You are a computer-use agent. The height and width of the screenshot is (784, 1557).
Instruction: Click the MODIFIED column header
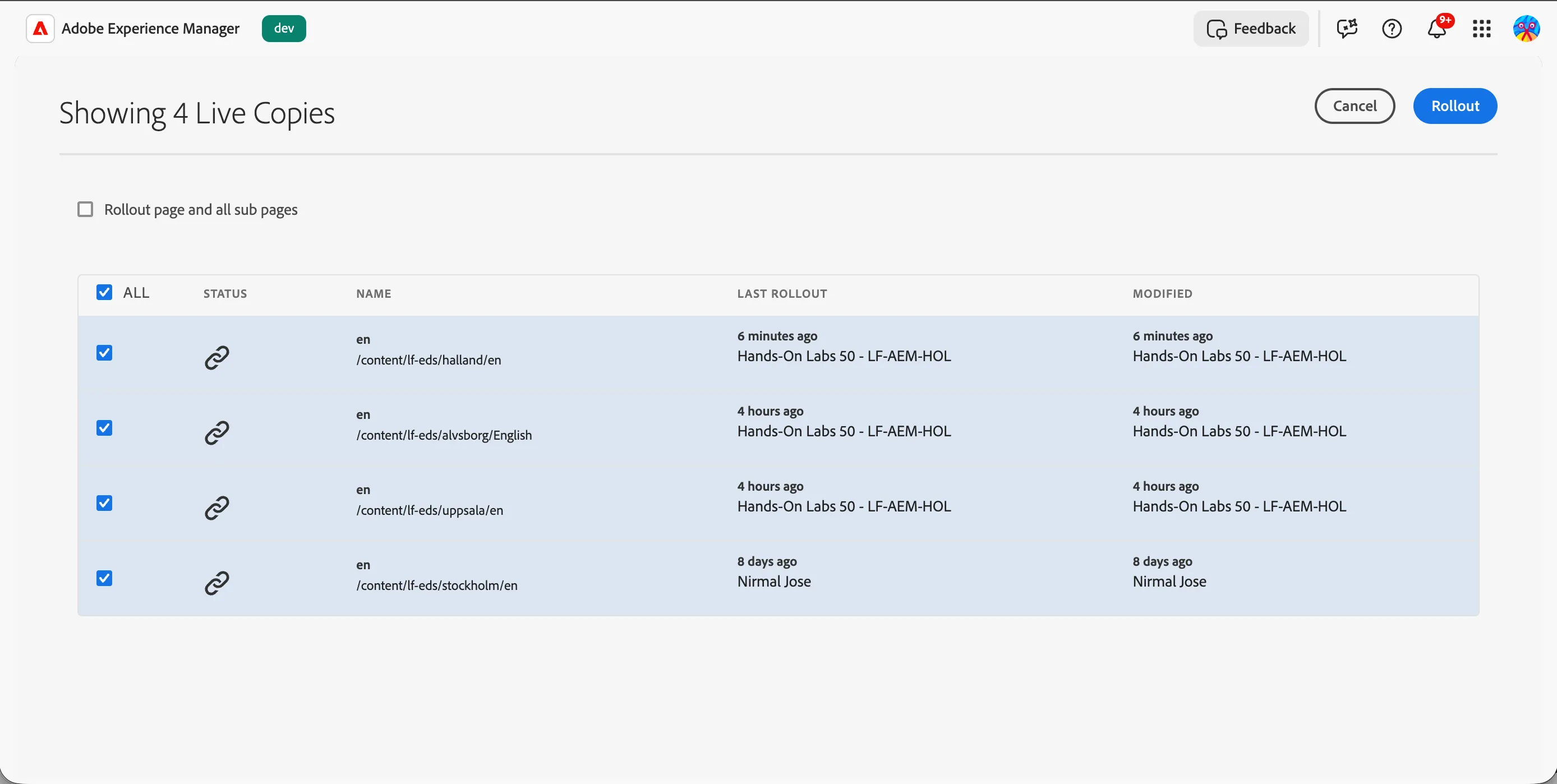pyautogui.click(x=1162, y=294)
